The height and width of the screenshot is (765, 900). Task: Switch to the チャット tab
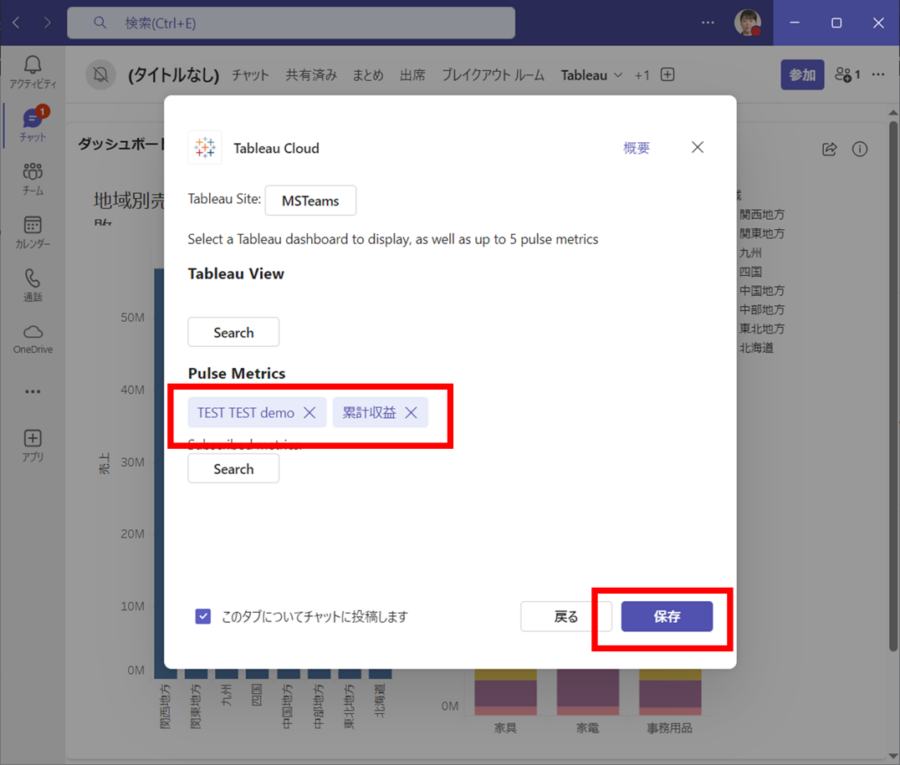(250, 75)
